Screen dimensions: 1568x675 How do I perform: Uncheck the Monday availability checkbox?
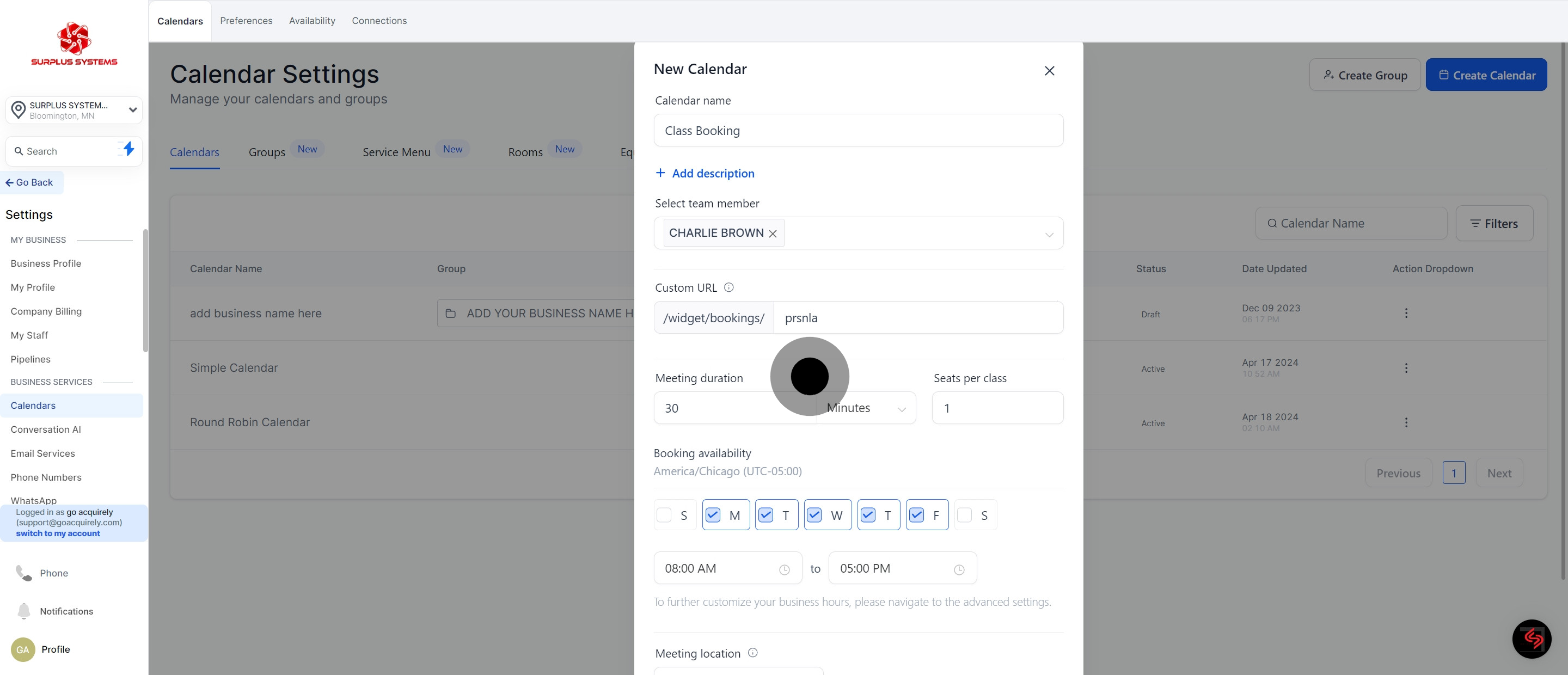(713, 515)
